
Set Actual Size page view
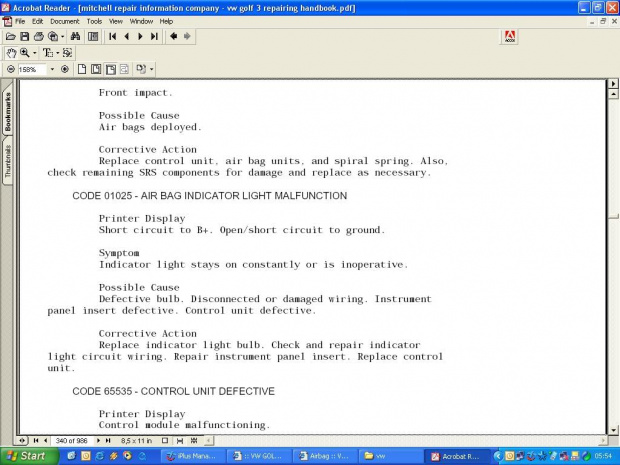(x=81, y=69)
